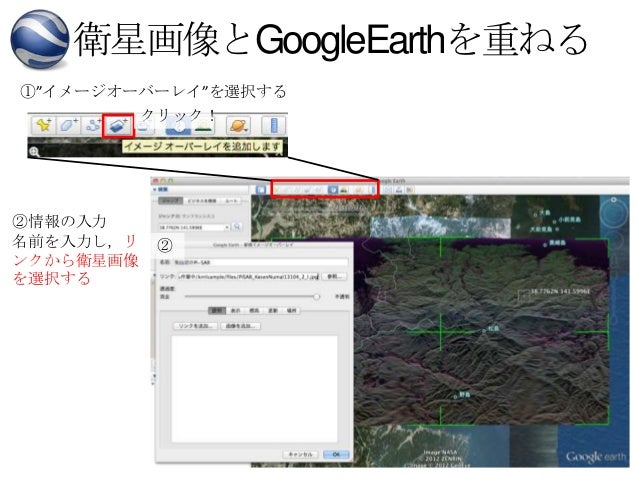This screenshot has width=638, height=479.
Task: Open the planet switcher (Saturn) icon in the enlarged toolbar
Action: 238,126
